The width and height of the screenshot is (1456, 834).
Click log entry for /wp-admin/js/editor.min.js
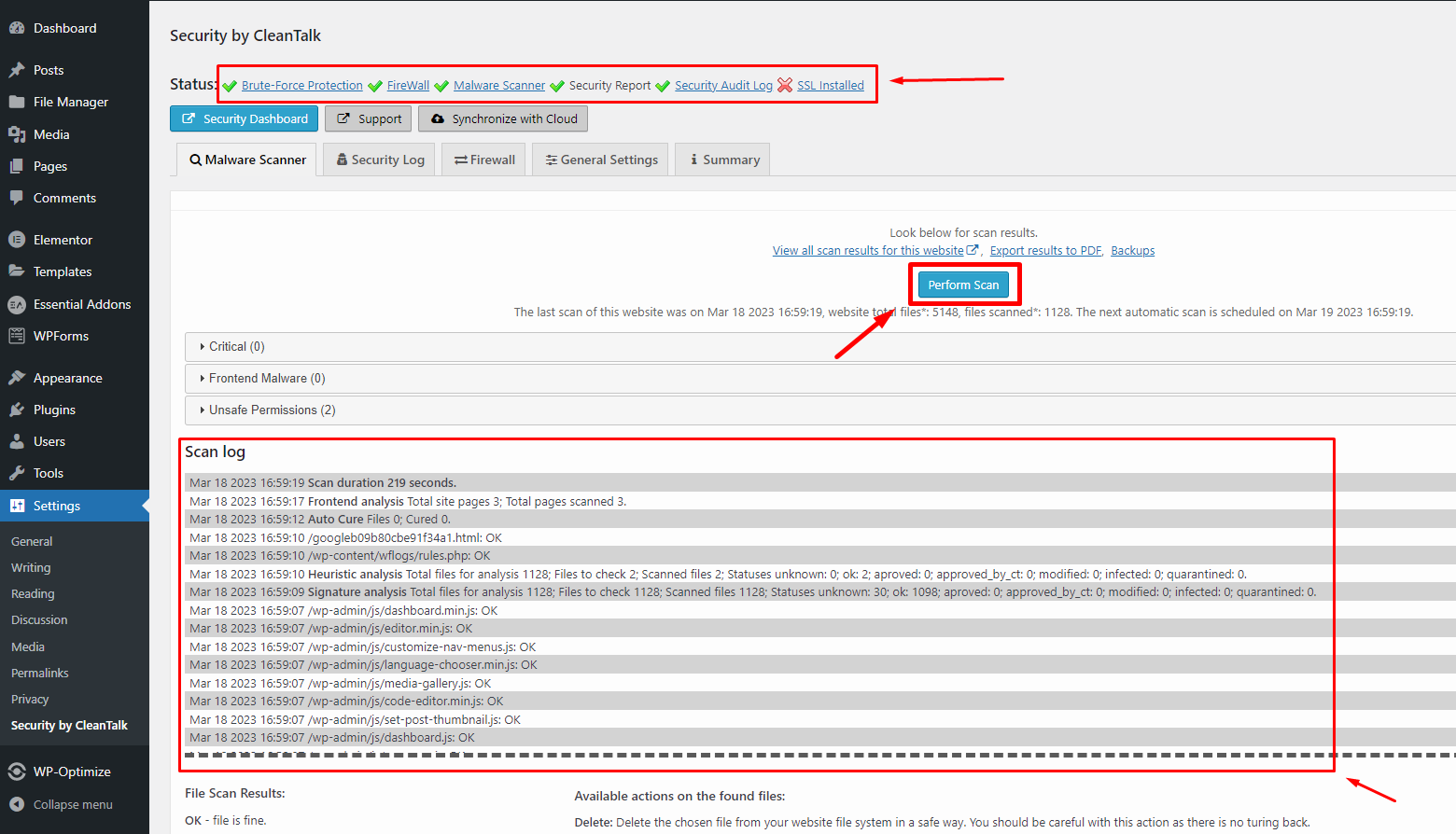[820, 628]
